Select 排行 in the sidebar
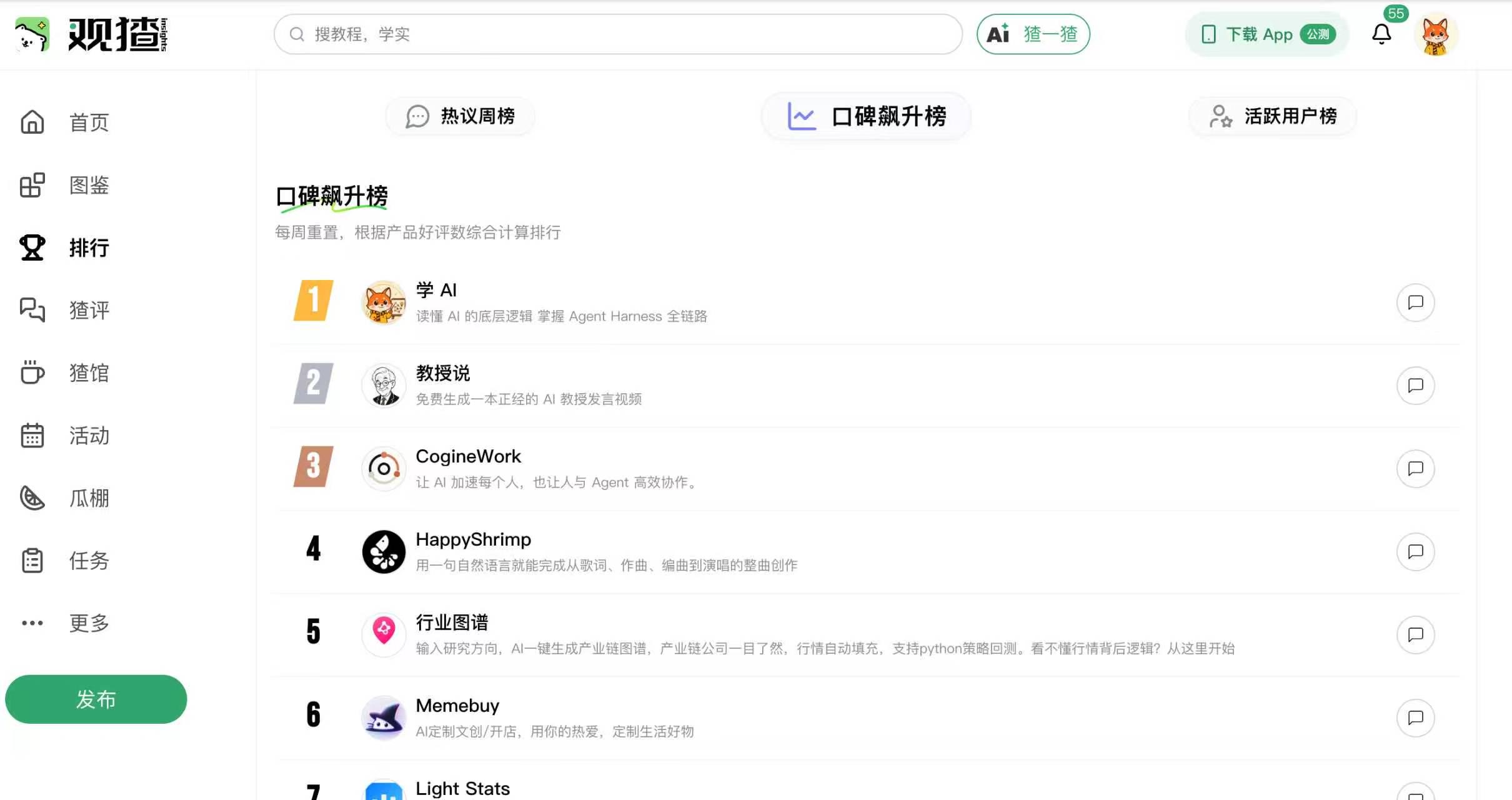This screenshot has width=1512, height=800. coord(89,247)
